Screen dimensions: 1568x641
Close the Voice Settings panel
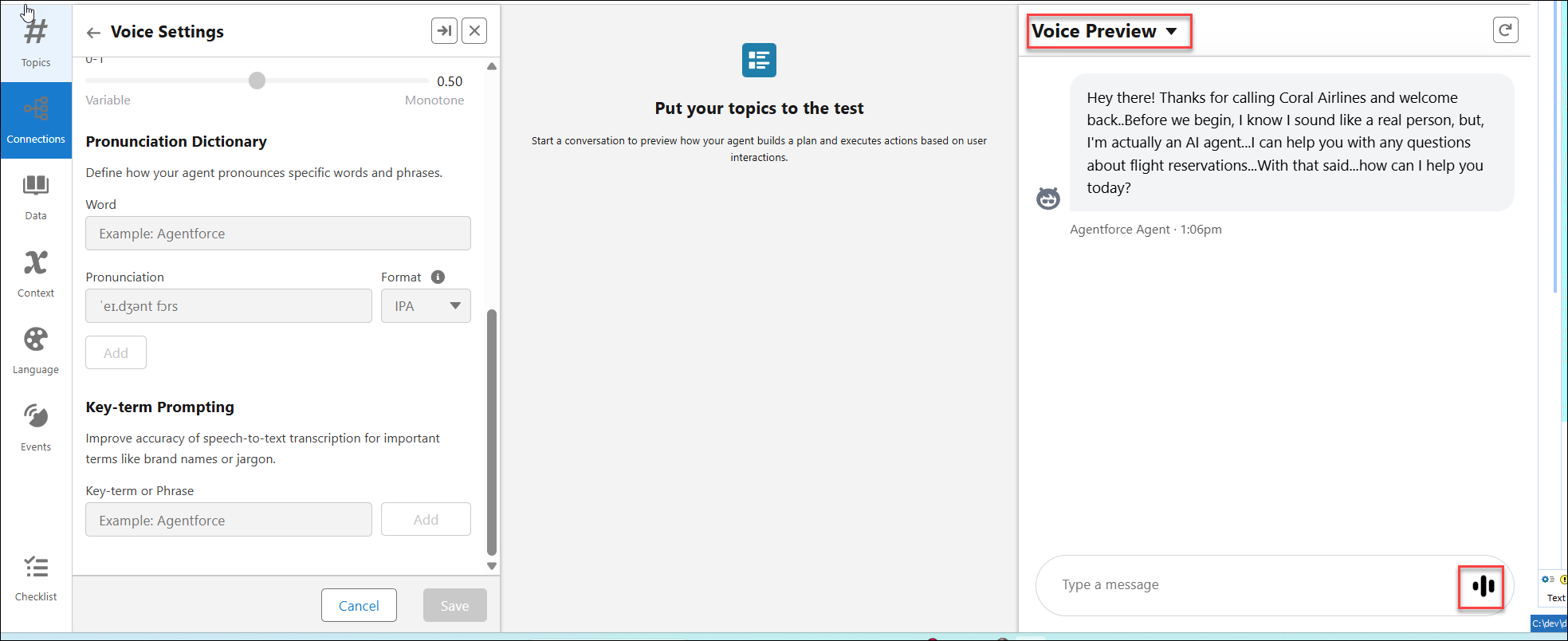(x=474, y=31)
